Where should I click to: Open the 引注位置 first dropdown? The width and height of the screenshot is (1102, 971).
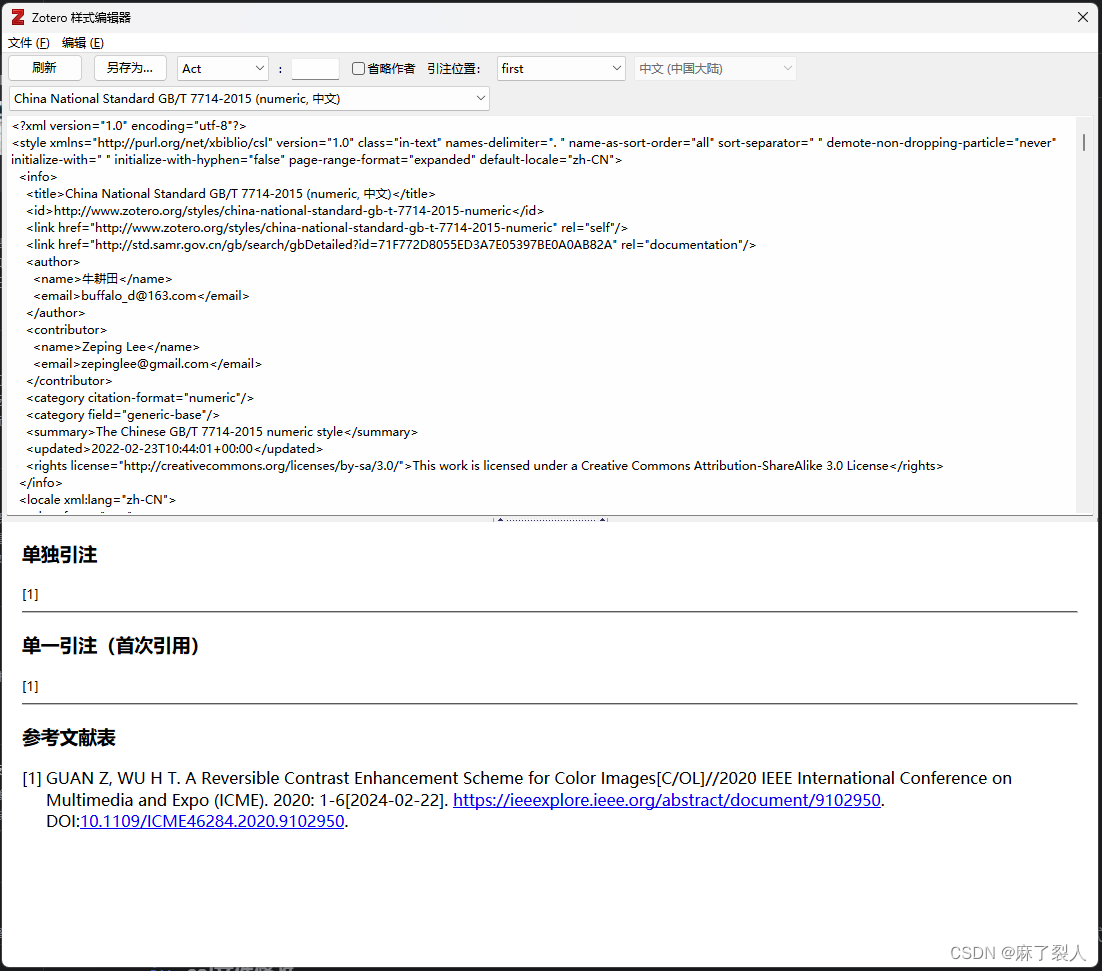pyautogui.click(x=561, y=69)
